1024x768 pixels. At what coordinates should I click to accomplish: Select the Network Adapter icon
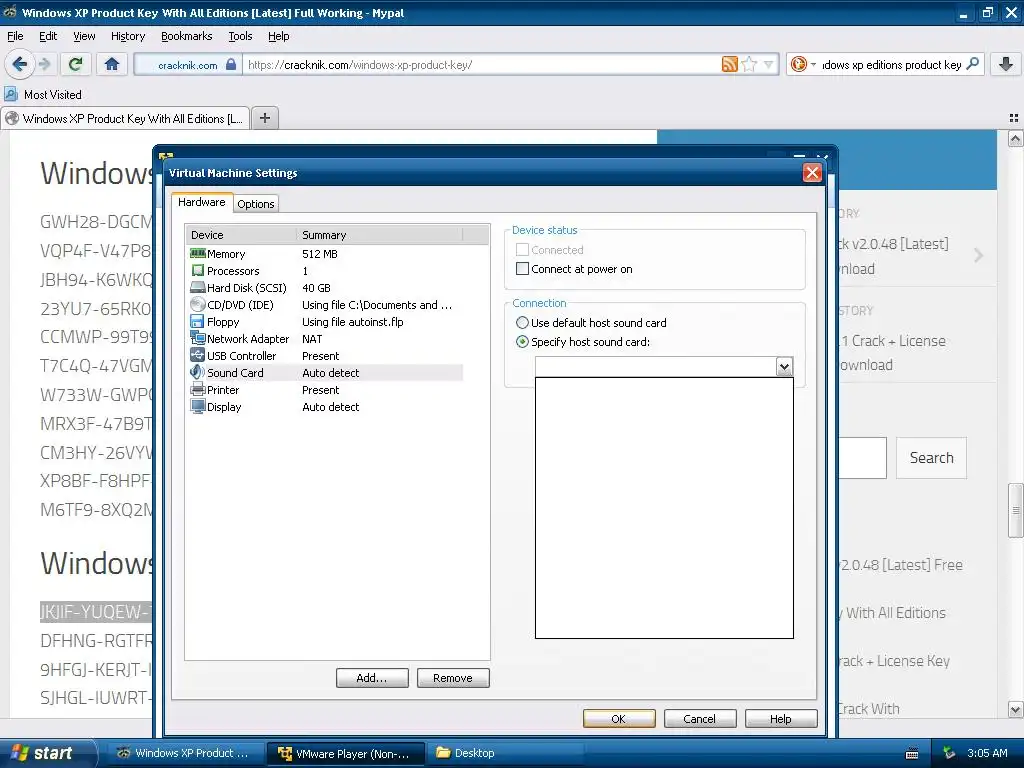pyautogui.click(x=197, y=338)
